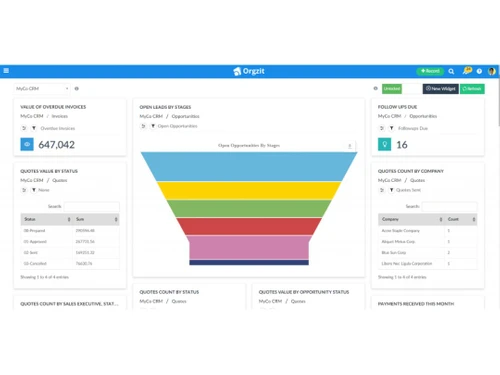
Task: Open filter icon labeled None
Action: coord(34,190)
